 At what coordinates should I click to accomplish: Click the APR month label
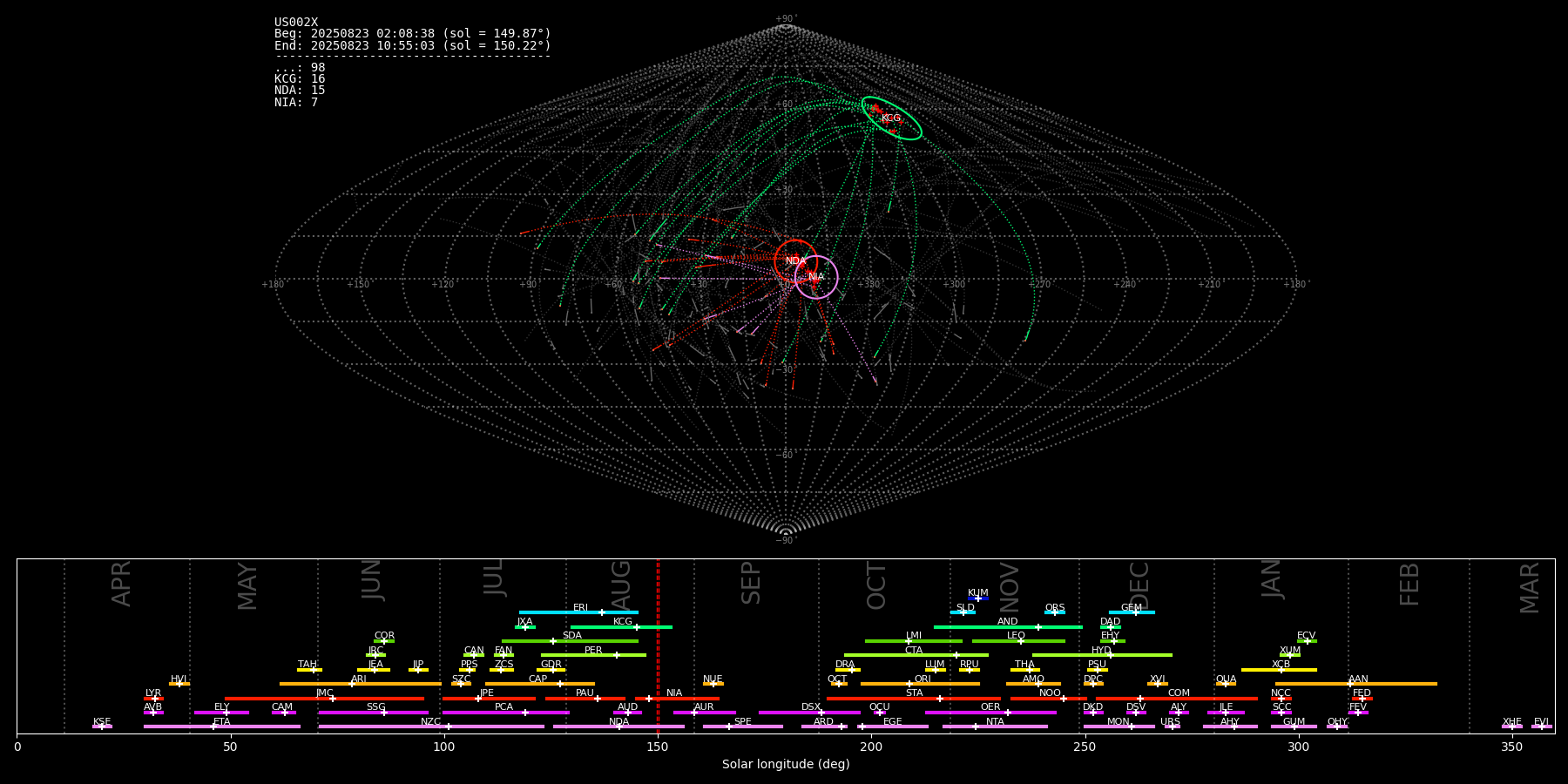(x=121, y=584)
